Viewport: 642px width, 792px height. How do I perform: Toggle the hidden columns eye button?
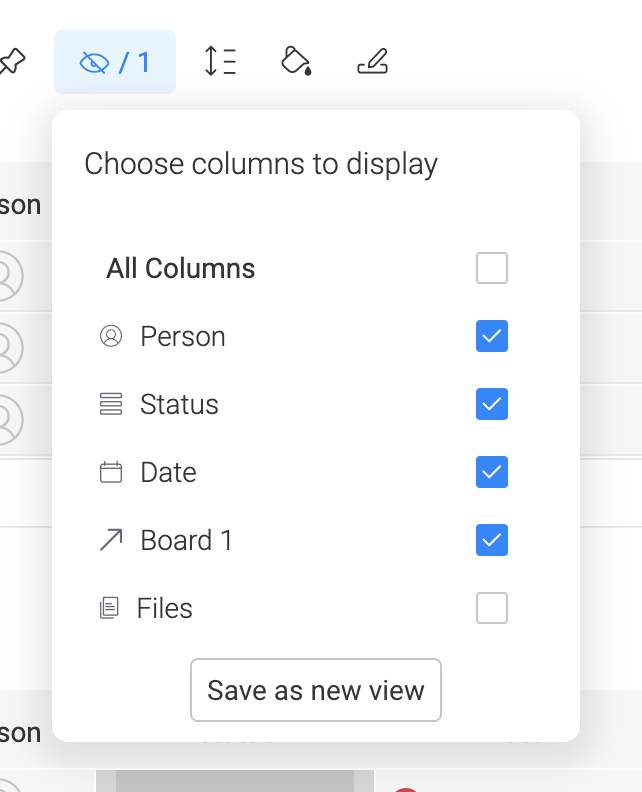[x=115, y=62]
